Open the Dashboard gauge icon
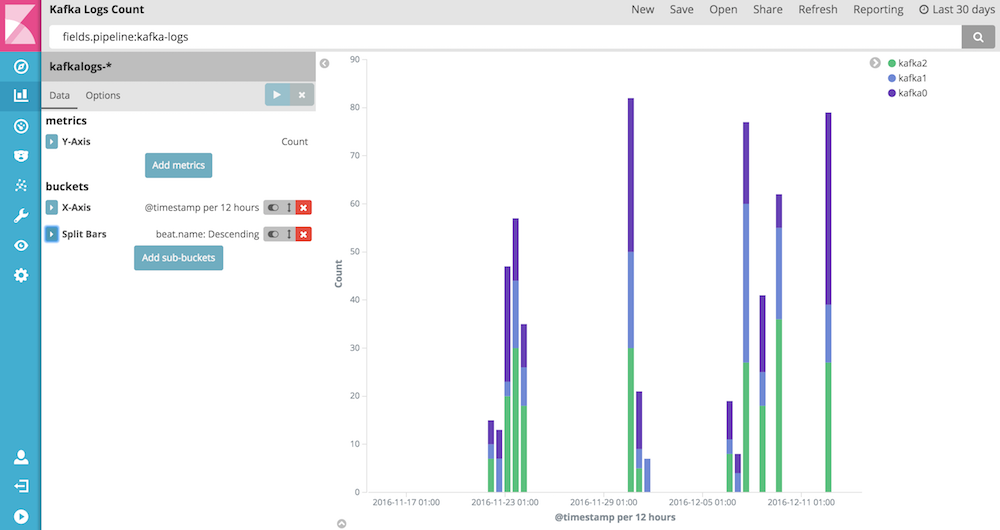 pyautogui.click(x=21, y=126)
